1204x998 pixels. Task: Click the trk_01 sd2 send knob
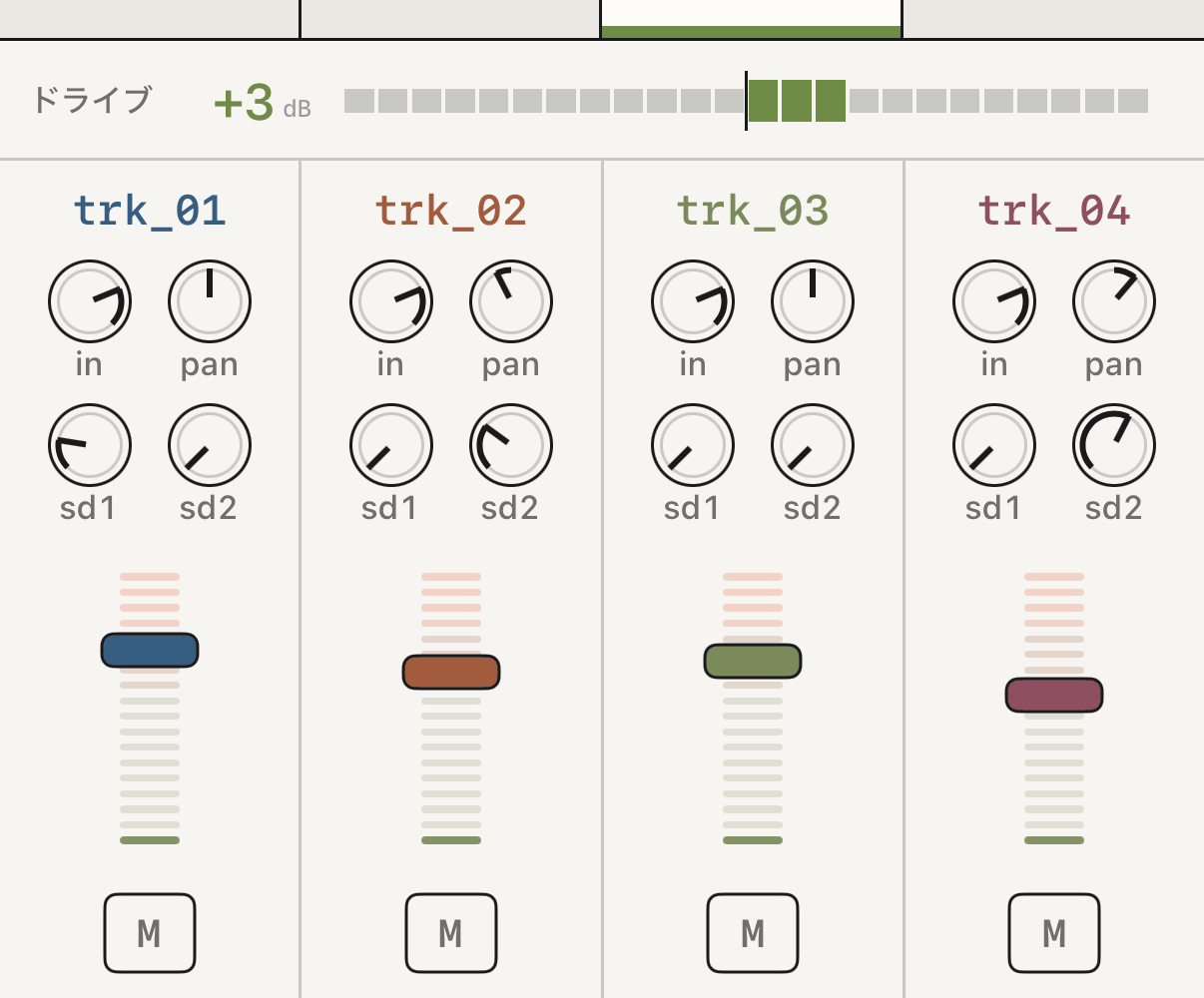click(x=210, y=445)
